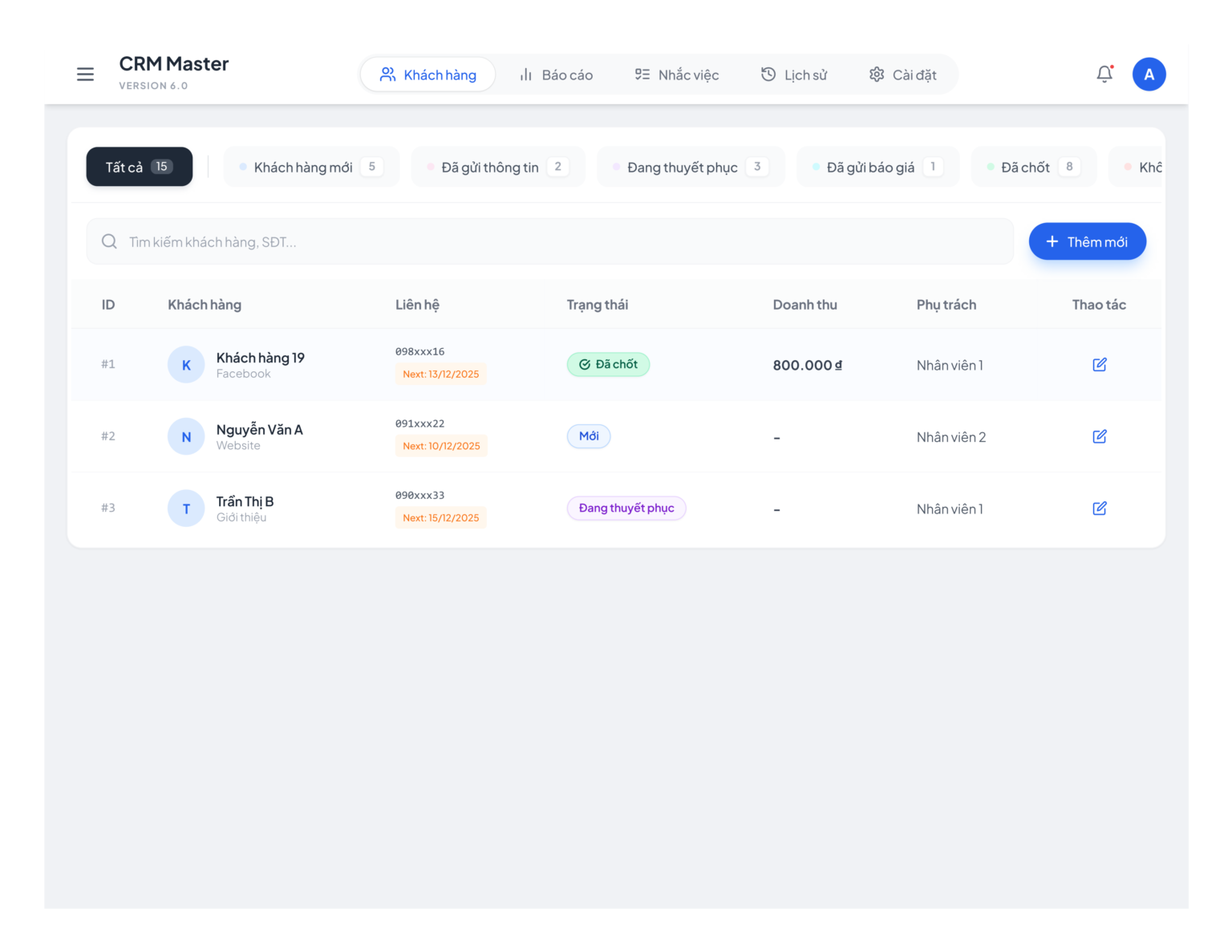
Task: Click the N avatar of Nguyễn Văn A
Action: point(186,437)
